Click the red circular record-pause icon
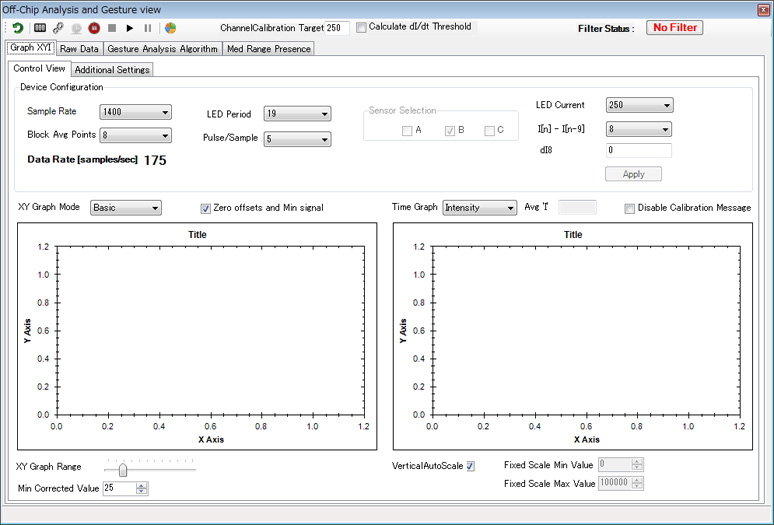The width and height of the screenshot is (774, 525). coord(94,28)
